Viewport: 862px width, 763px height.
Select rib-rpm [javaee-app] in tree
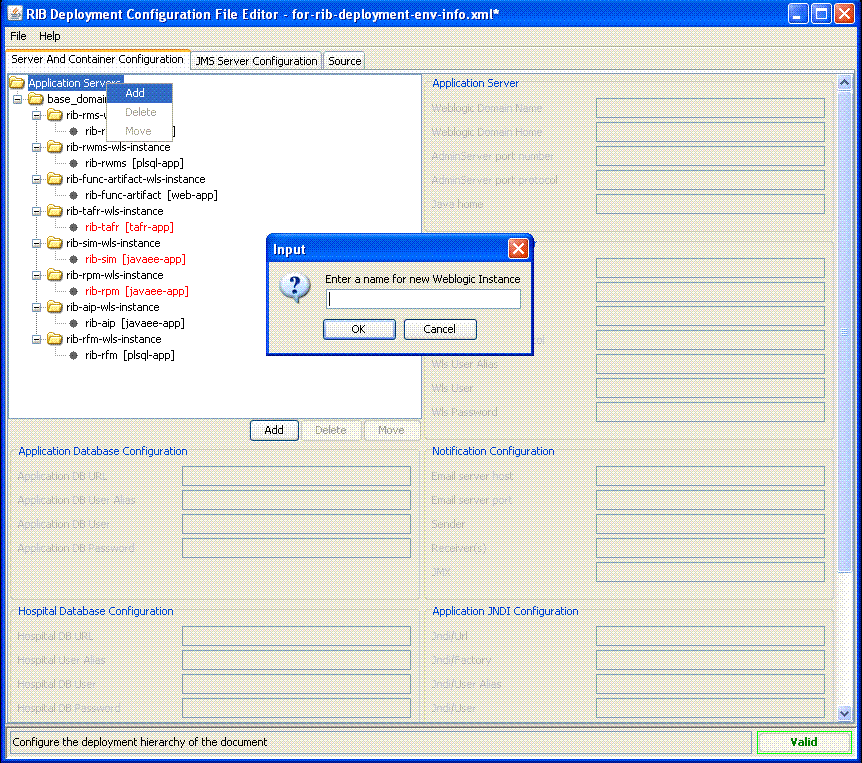[137, 291]
